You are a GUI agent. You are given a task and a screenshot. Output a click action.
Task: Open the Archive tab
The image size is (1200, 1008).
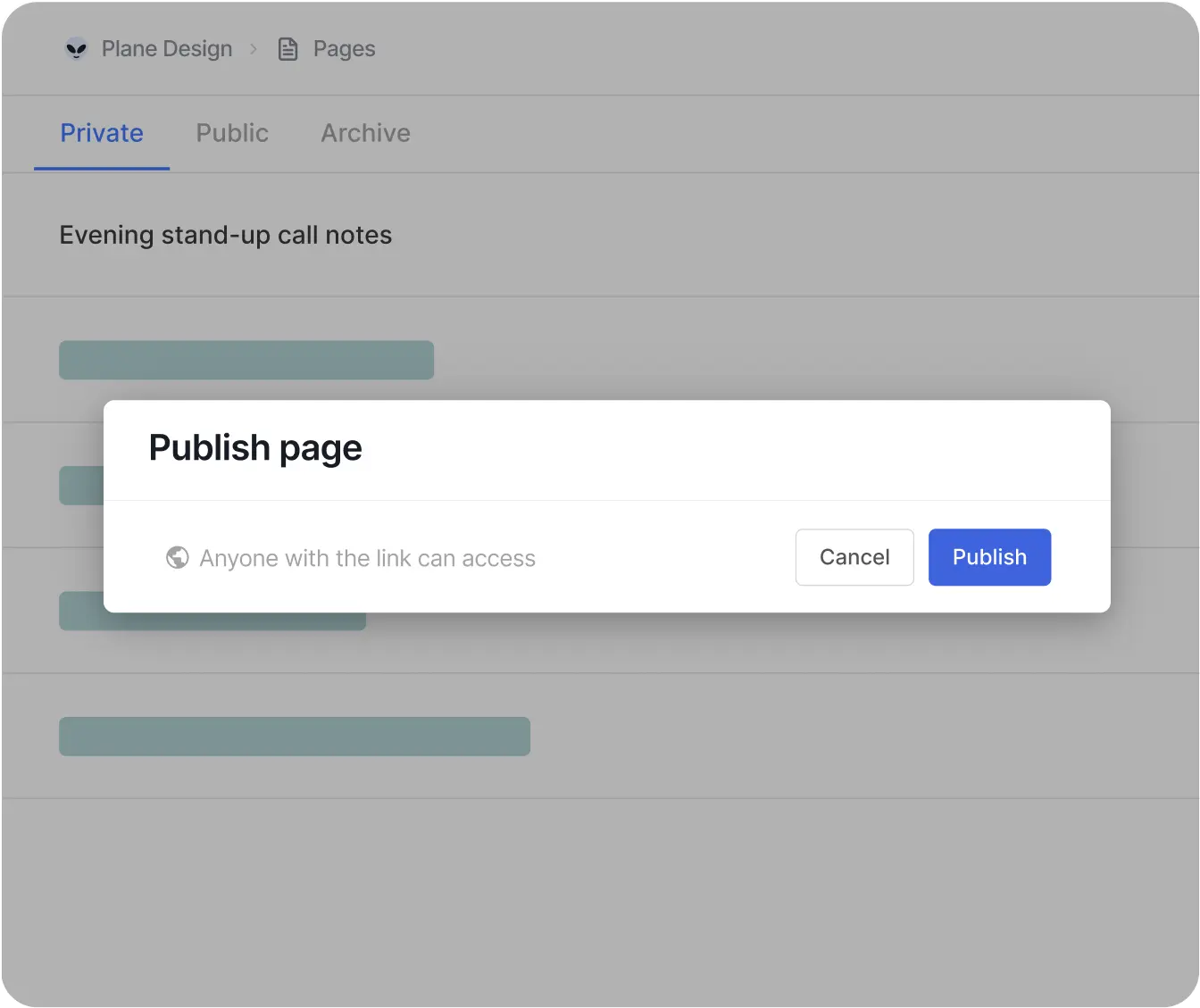click(365, 133)
